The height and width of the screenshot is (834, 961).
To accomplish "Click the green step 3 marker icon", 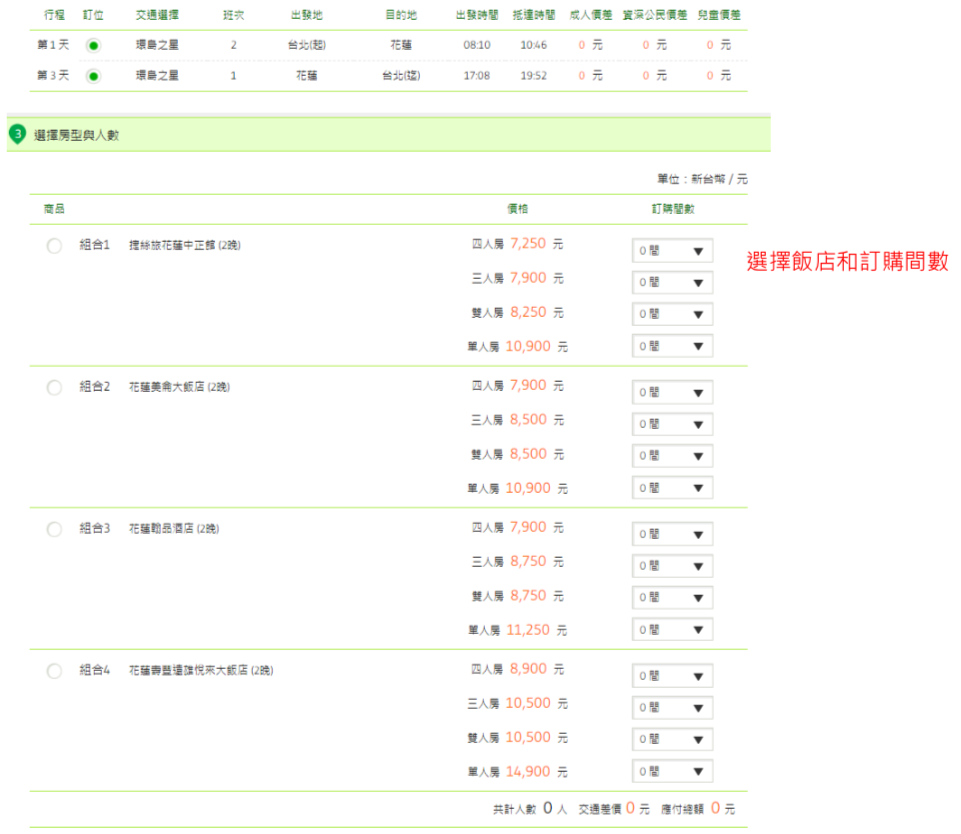I will [16, 134].
